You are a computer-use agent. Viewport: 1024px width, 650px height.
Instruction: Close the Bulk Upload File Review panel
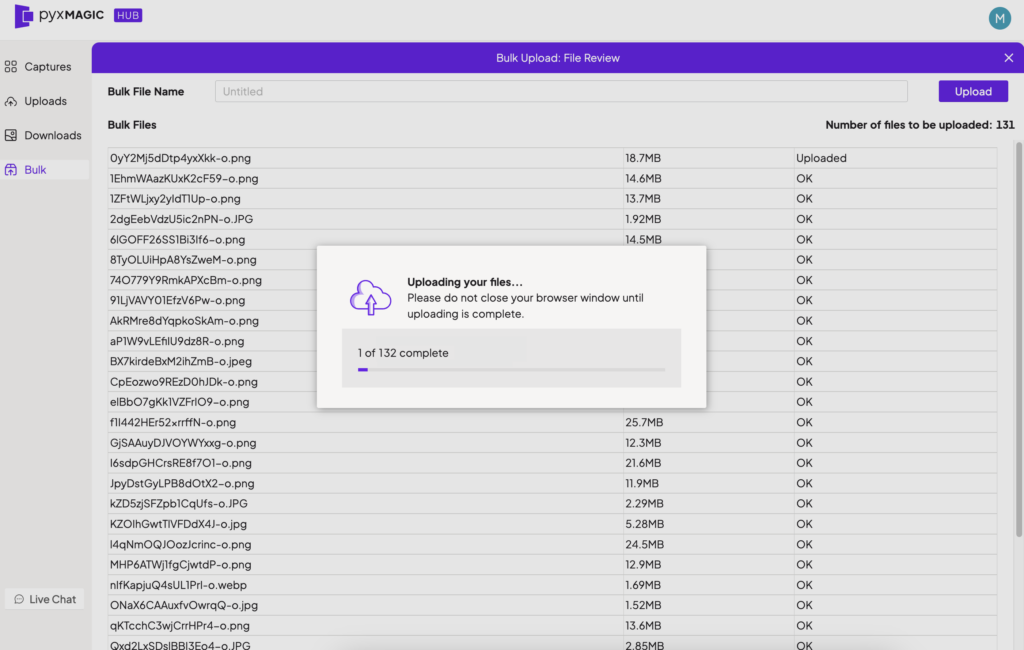1008,58
